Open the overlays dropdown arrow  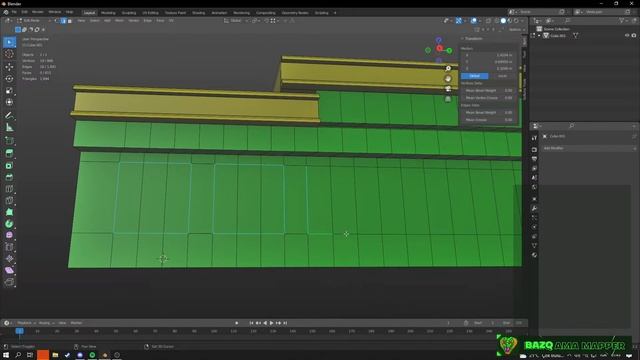tap(479, 20)
